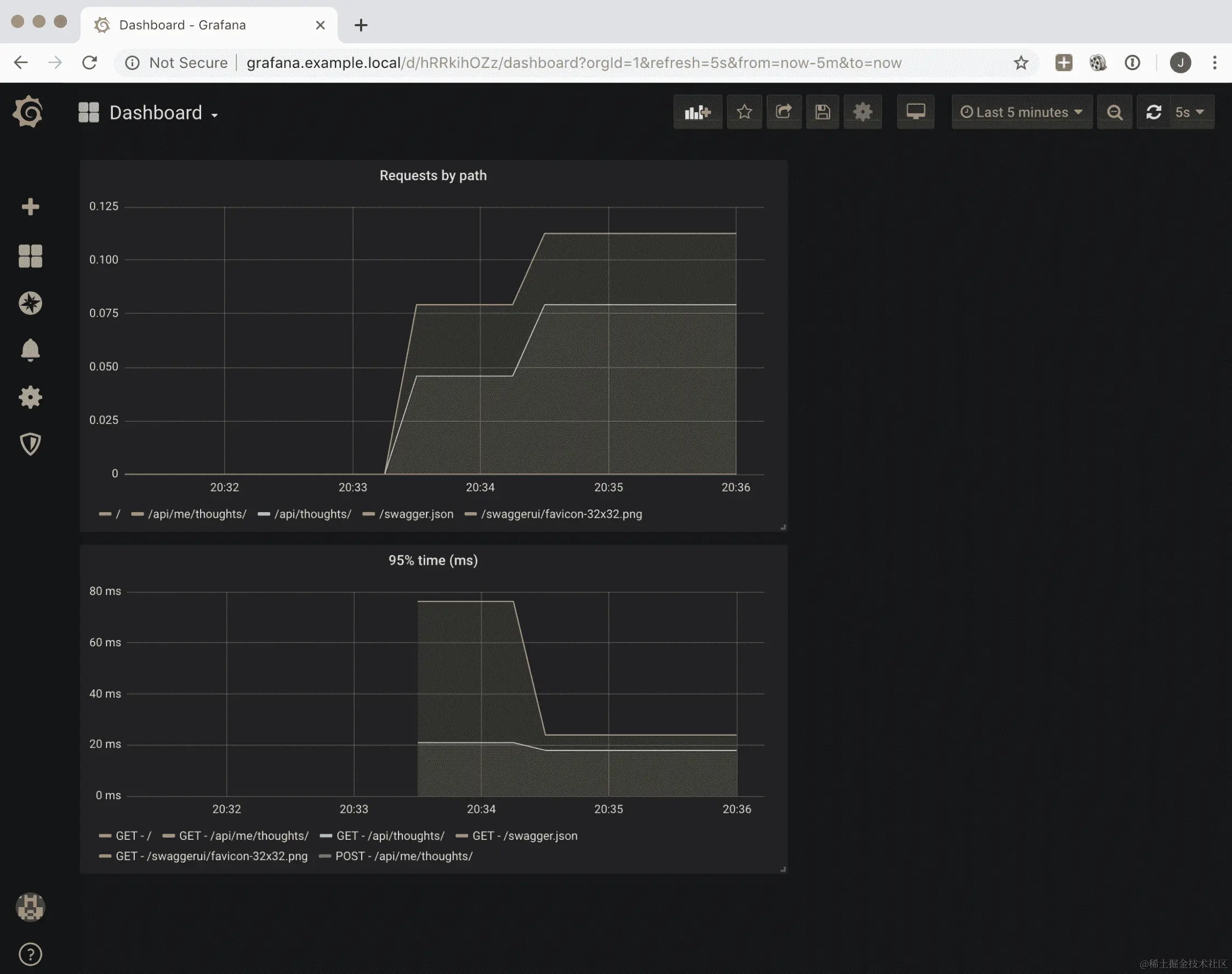The image size is (1232, 974).
Task: Toggle /swagger.json series in Requests legend
Action: click(416, 514)
